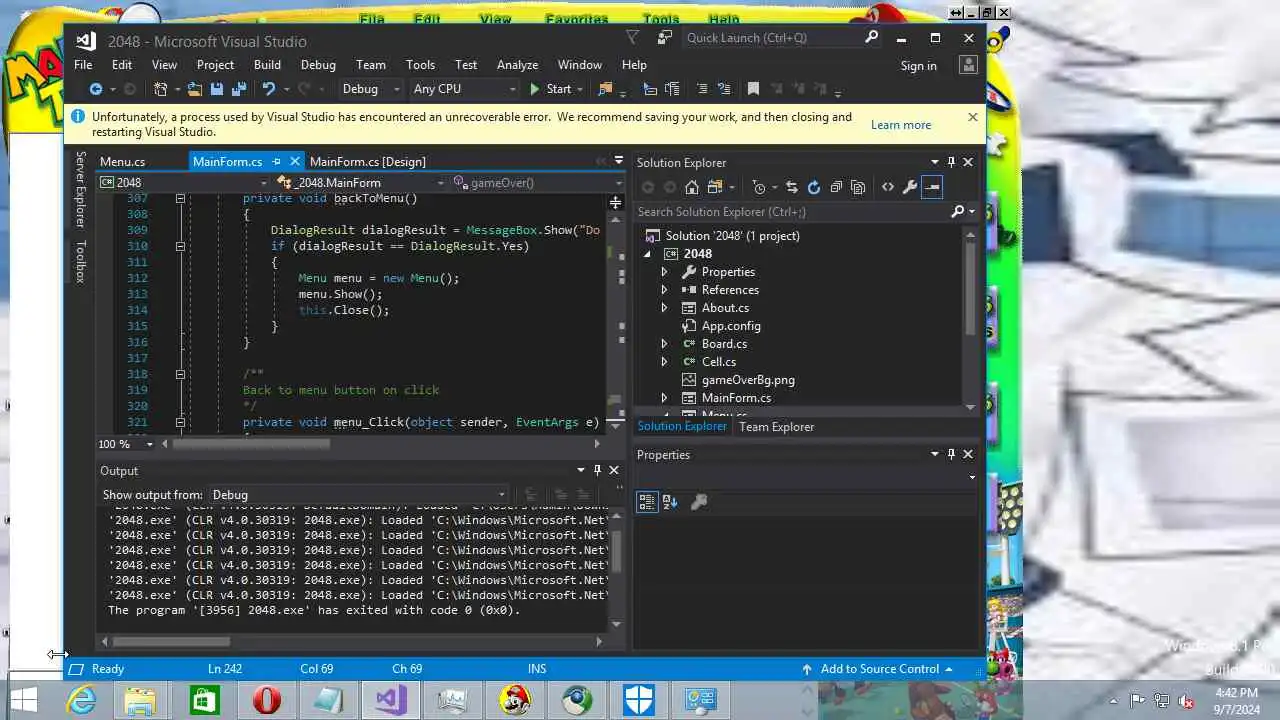
Task: Open the Team menu
Action: tap(371, 65)
